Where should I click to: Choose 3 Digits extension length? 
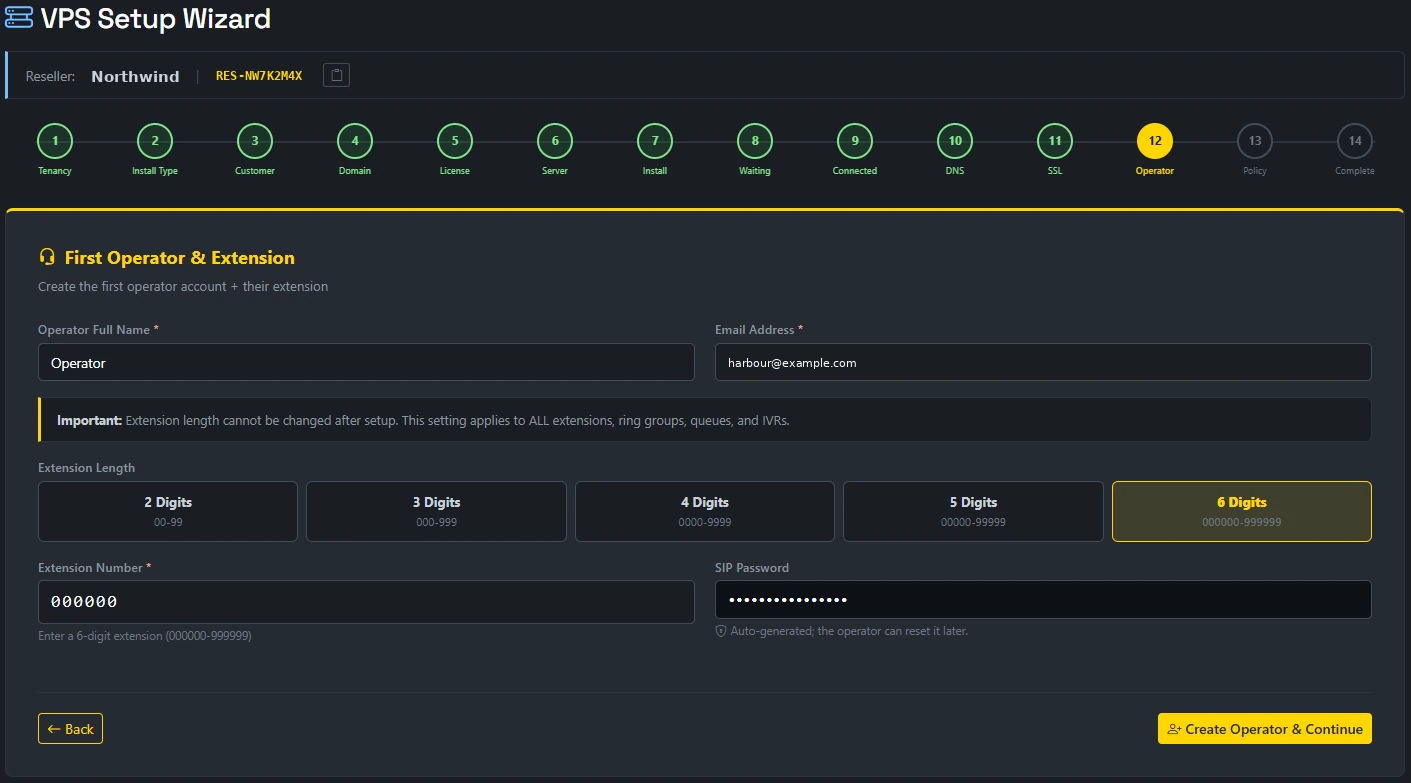coord(436,511)
